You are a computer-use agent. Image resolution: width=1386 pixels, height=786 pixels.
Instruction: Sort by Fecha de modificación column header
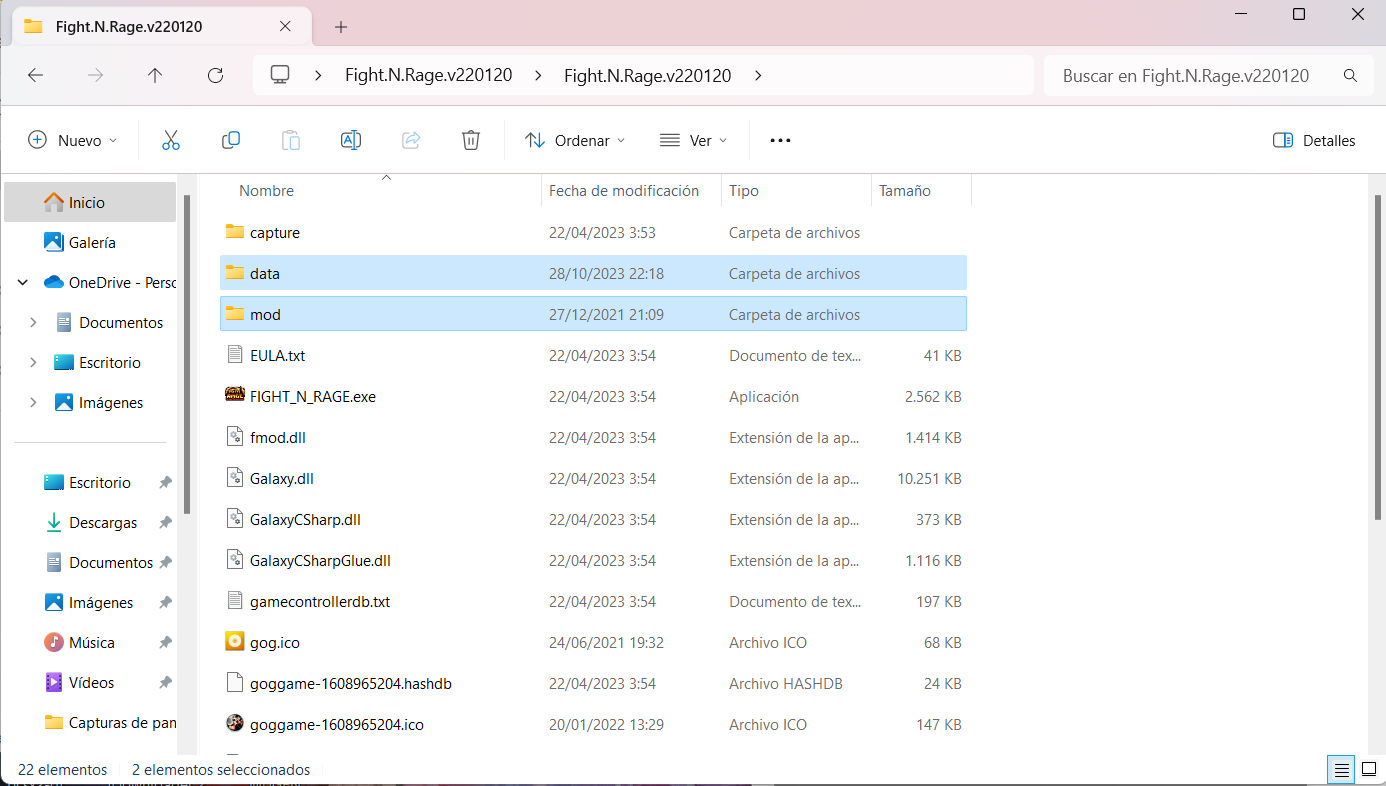(623, 190)
